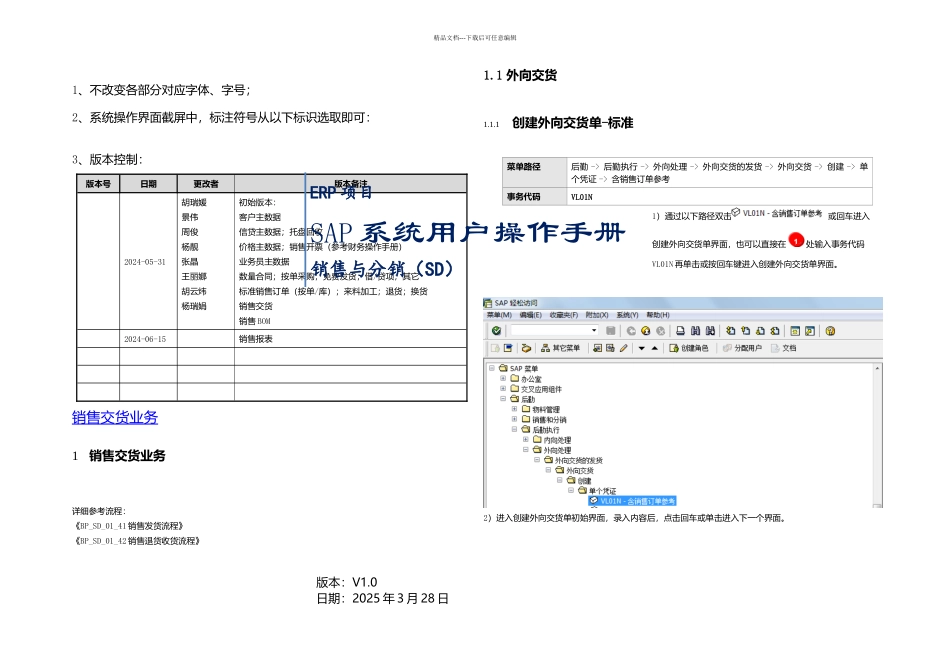The width and height of the screenshot is (950, 672).
Task: Collapse the SAP 菜单 root node
Action: coord(492,368)
